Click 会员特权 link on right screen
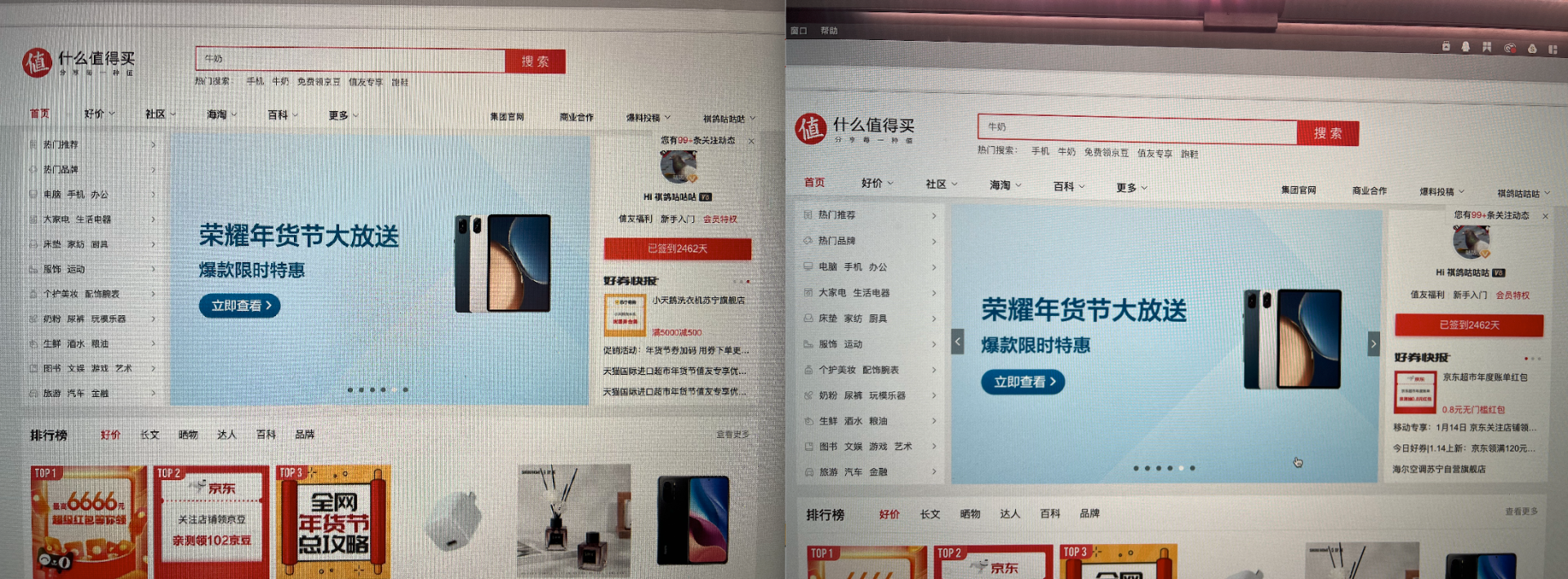The image size is (1568, 579). point(1512,295)
